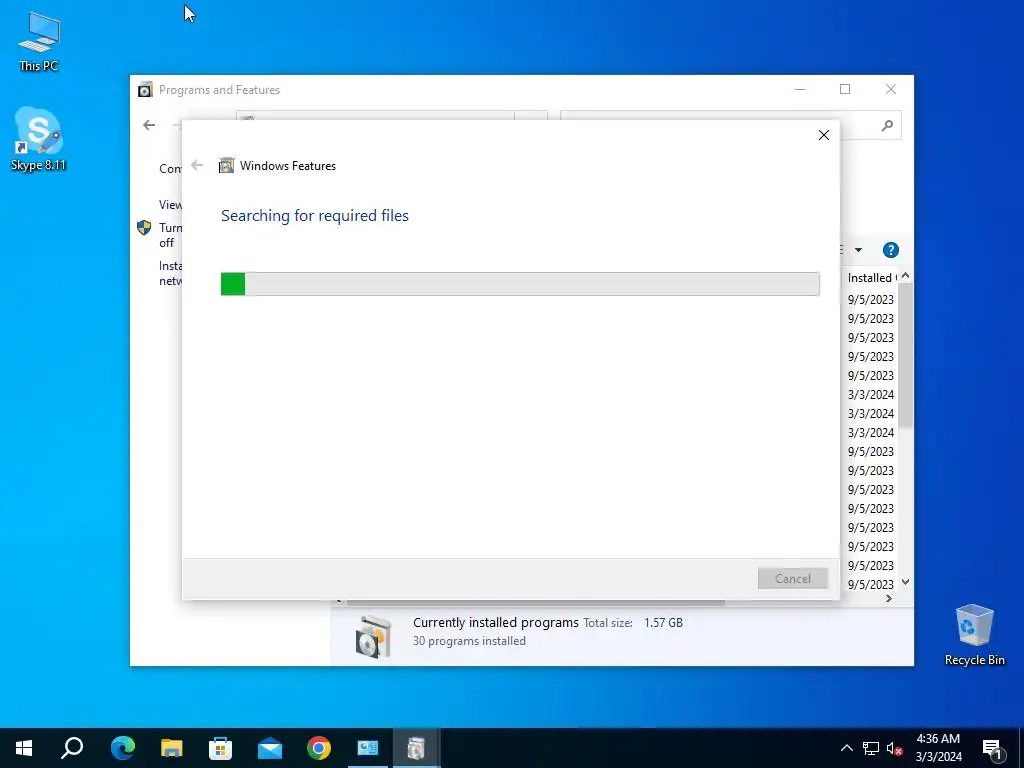1024x768 pixels.
Task: Open This PC desktop icon
Action: (x=39, y=42)
